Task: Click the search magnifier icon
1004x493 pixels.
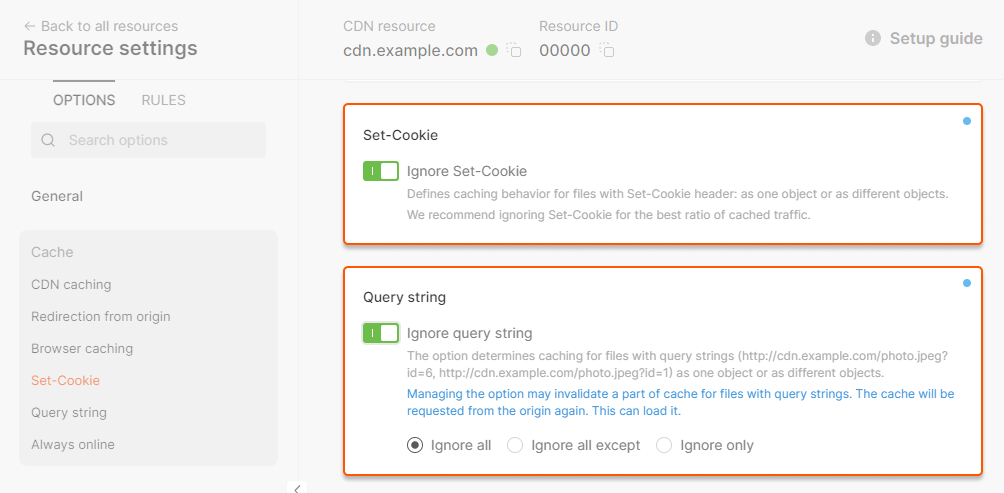Action: tap(48, 141)
